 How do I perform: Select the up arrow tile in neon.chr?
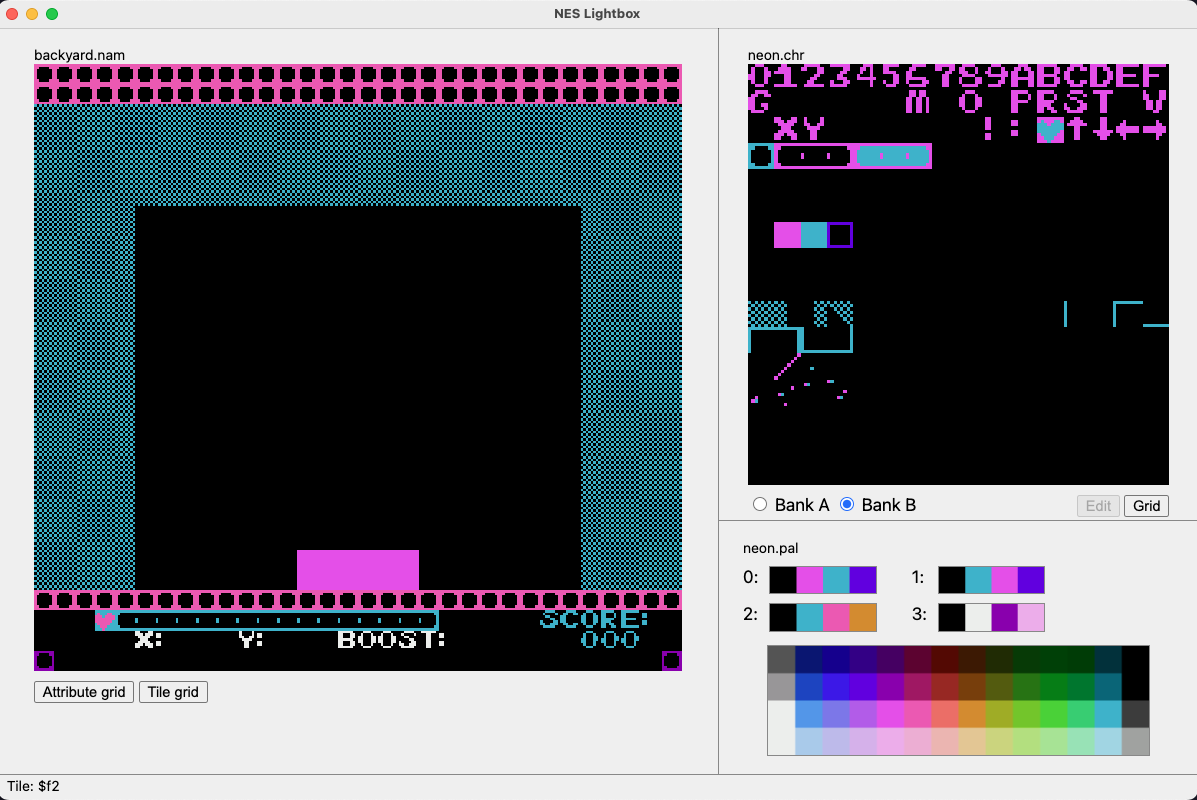(1075, 129)
